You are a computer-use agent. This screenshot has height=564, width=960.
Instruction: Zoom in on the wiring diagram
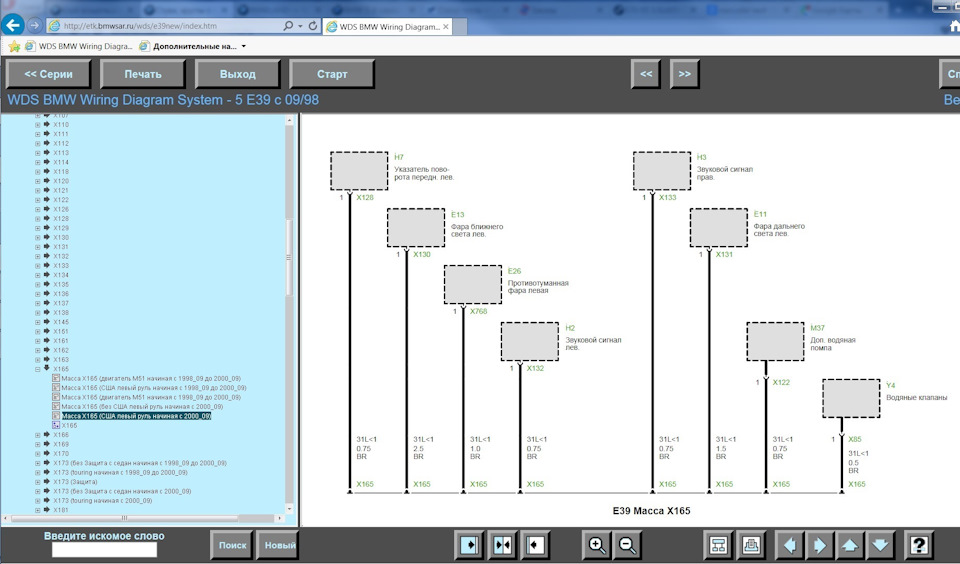(x=597, y=545)
